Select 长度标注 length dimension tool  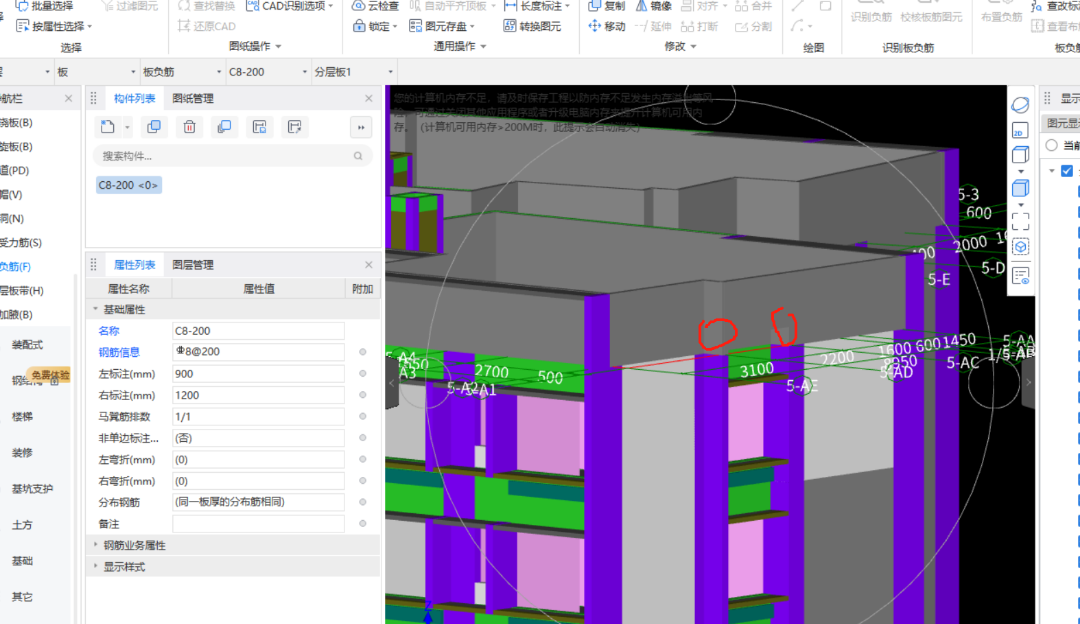[x=537, y=6]
